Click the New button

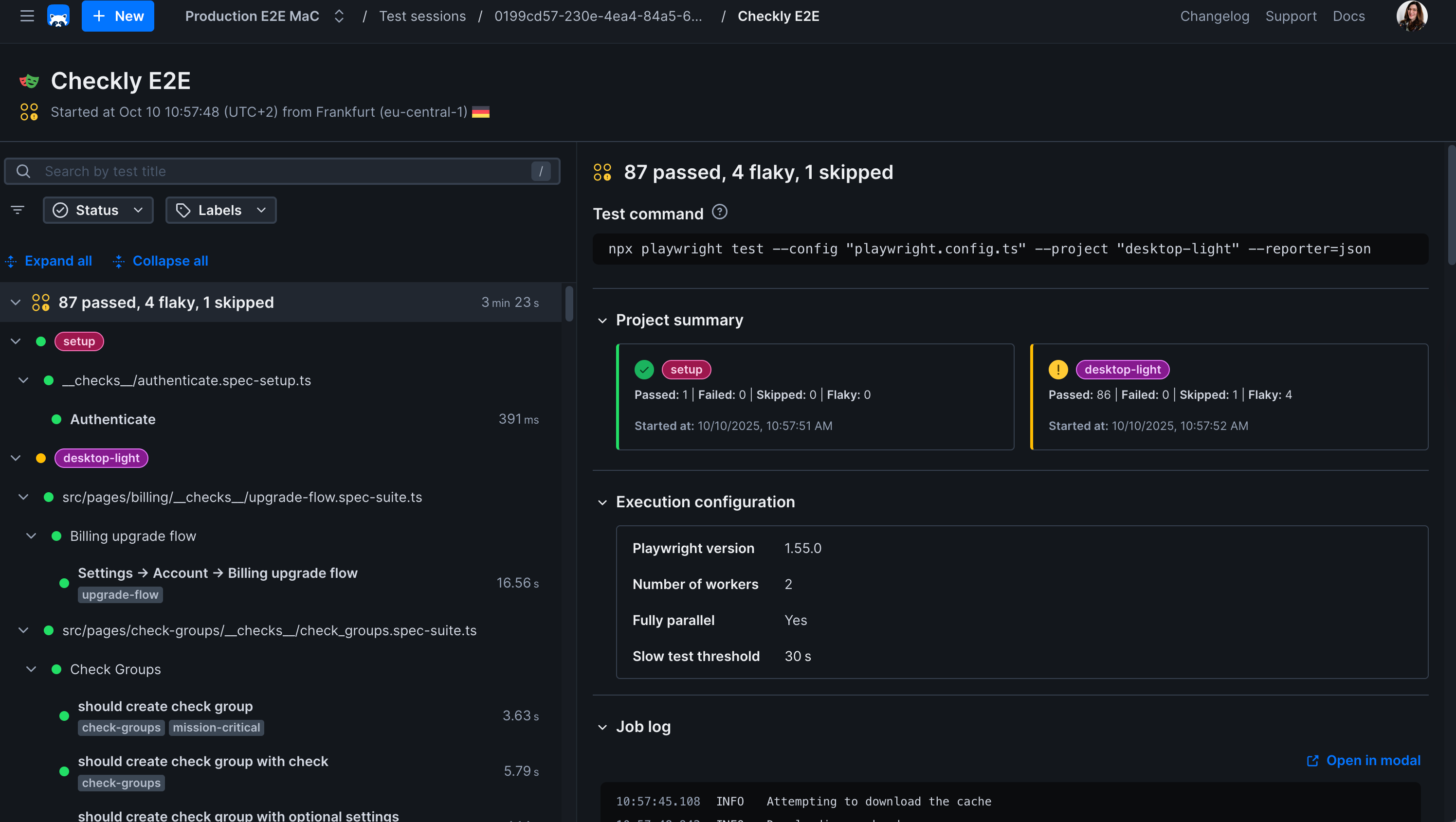click(x=118, y=16)
